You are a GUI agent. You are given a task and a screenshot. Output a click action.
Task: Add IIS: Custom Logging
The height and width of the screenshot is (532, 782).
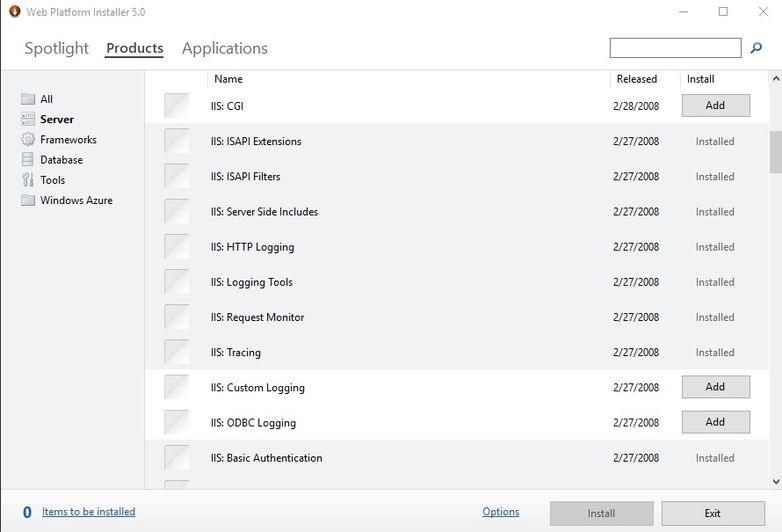click(716, 387)
